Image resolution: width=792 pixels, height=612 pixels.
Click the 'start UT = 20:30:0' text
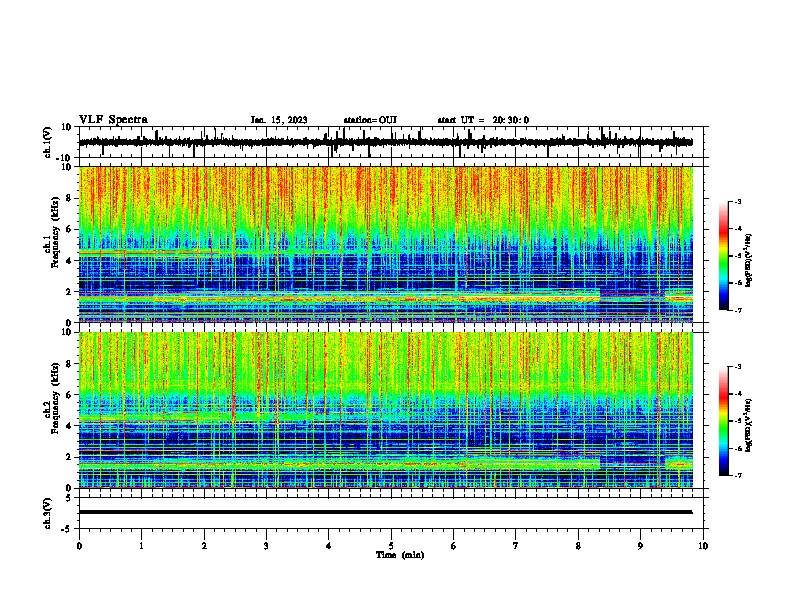tap(483, 120)
